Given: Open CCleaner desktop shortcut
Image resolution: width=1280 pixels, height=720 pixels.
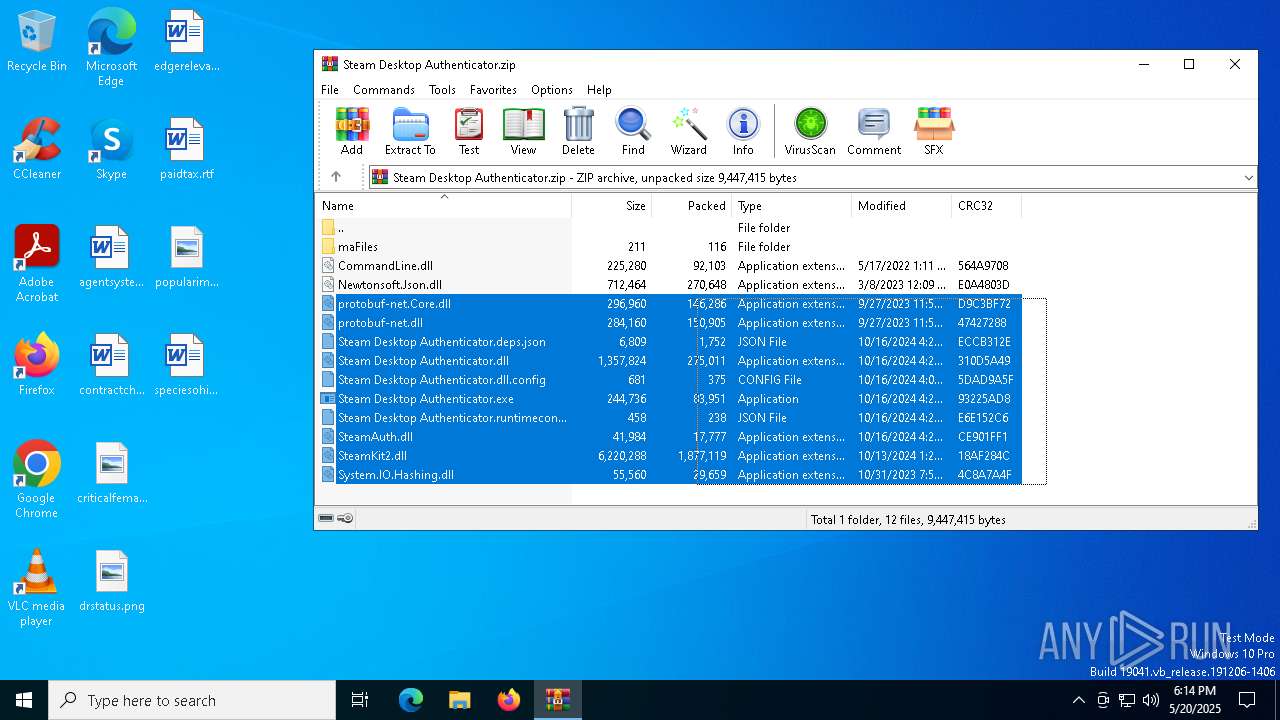Looking at the screenshot, I should (37, 150).
